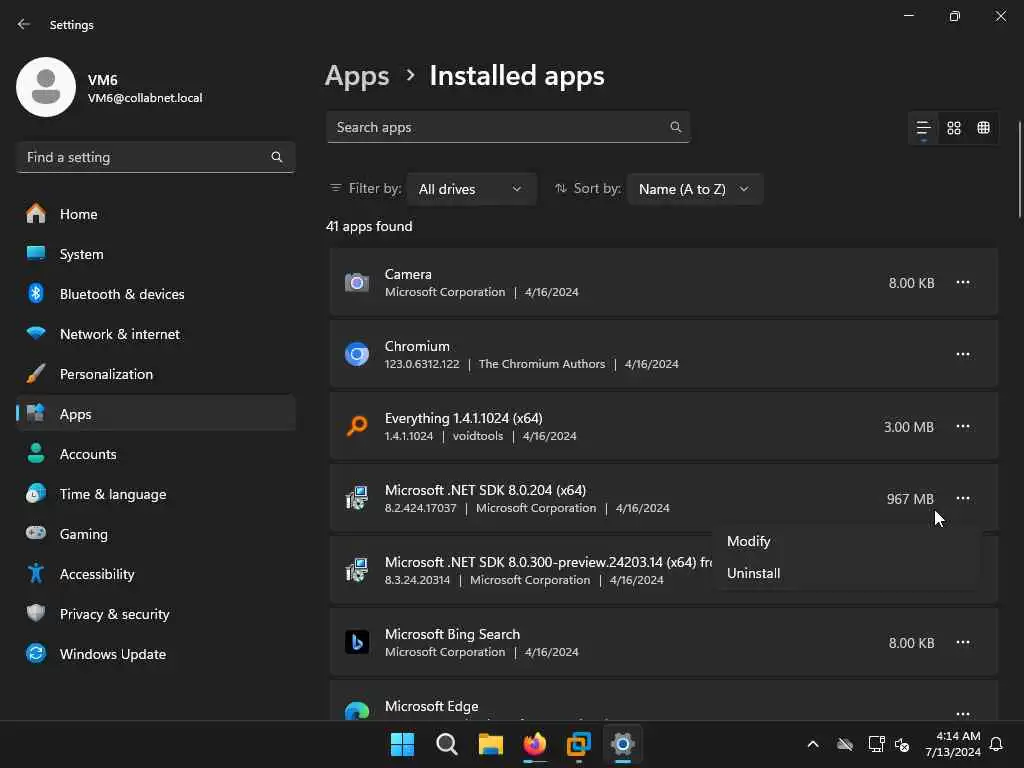Focus the Search apps field
Viewport: 1024px width, 768px height.
click(x=508, y=127)
